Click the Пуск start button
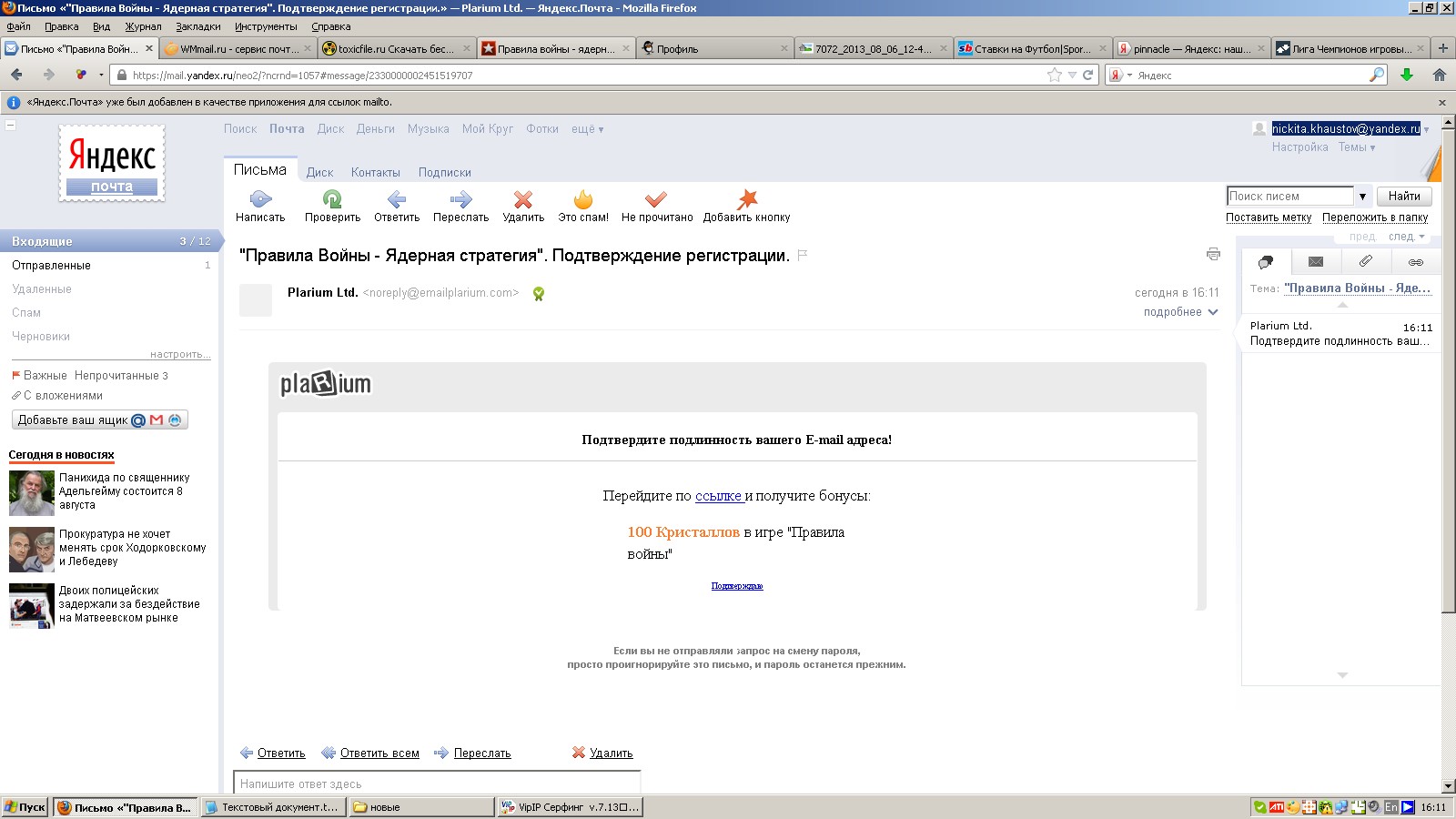1456x819 pixels. click(x=25, y=807)
